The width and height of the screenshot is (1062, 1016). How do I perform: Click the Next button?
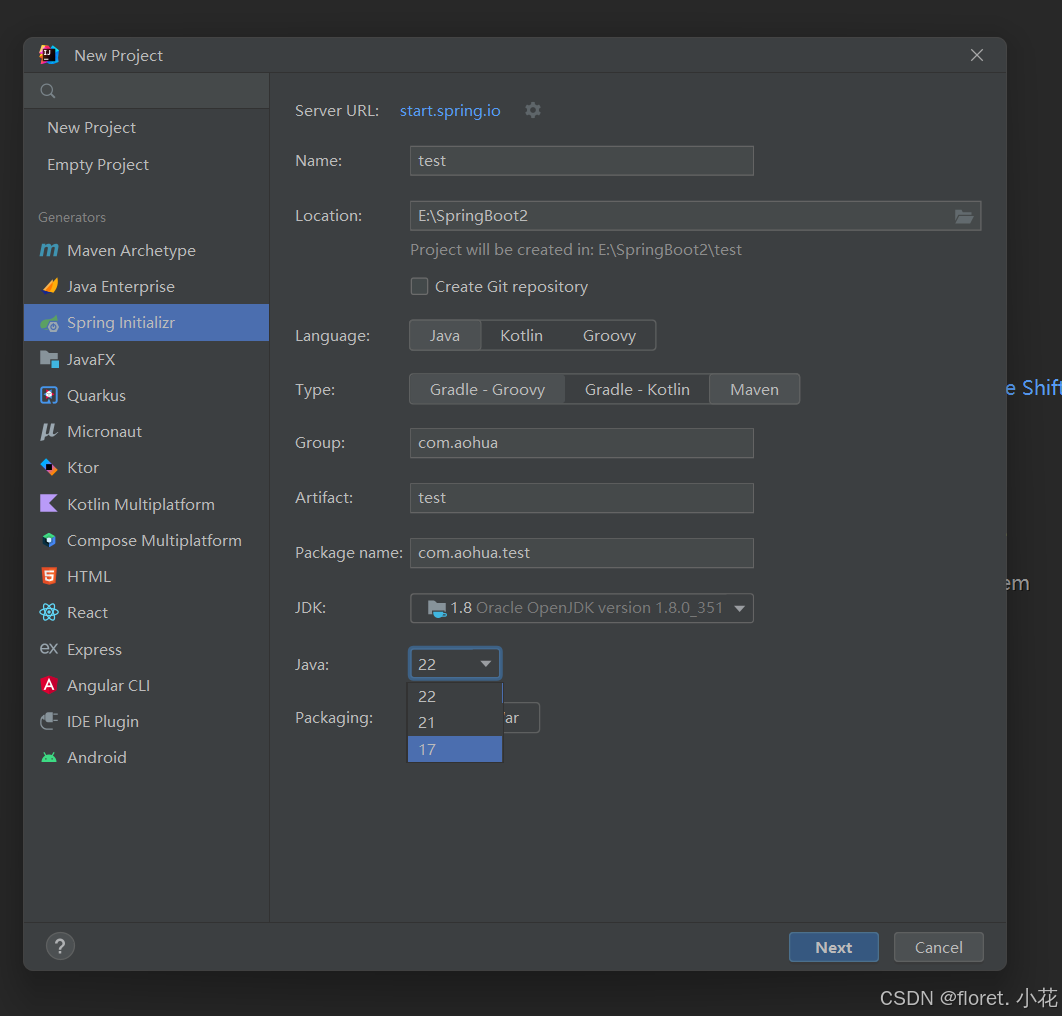tap(833, 947)
